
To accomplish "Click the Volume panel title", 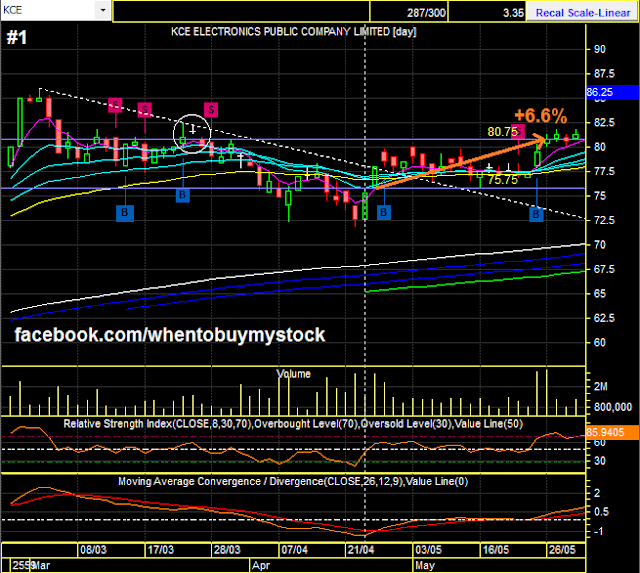I will (x=293, y=374).
